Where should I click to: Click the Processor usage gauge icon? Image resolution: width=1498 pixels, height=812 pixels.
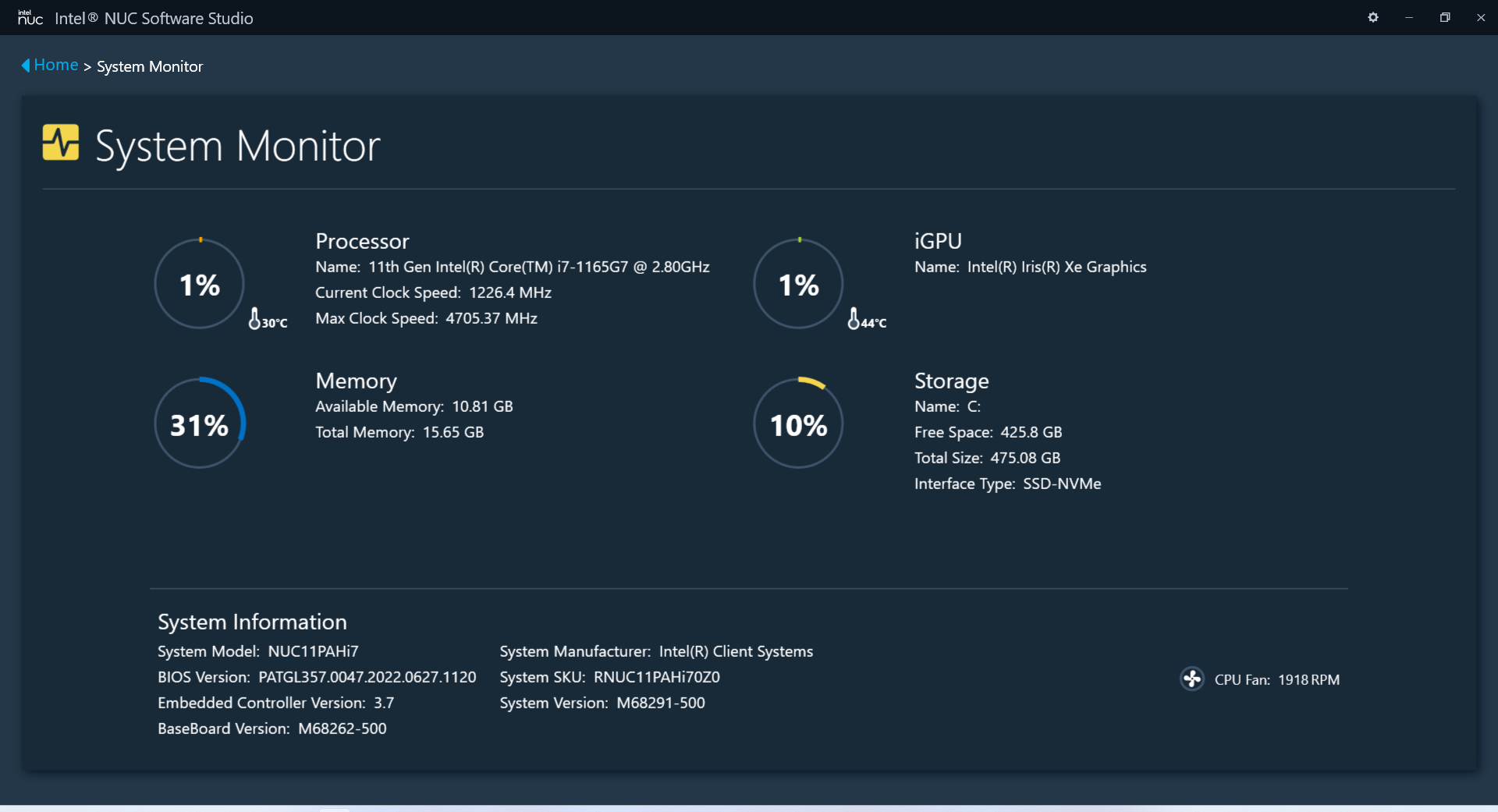click(199, 283)
